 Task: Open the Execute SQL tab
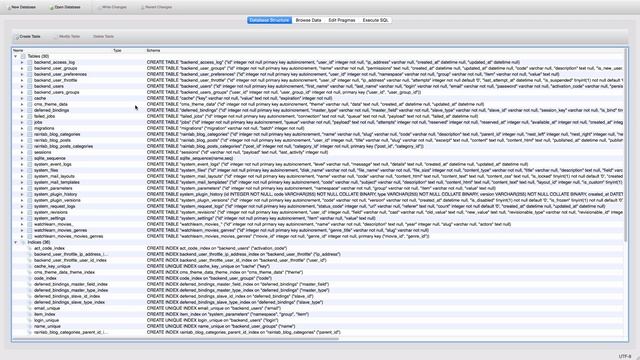tap(375, 20)
